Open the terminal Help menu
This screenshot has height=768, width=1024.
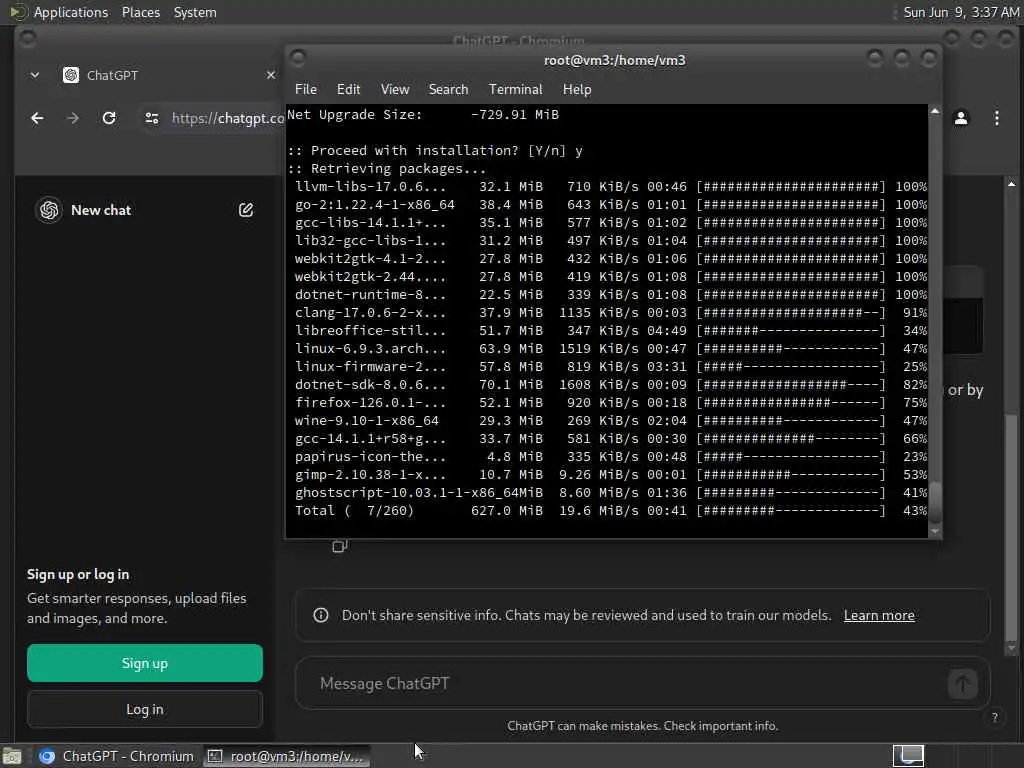click(577, 89)
